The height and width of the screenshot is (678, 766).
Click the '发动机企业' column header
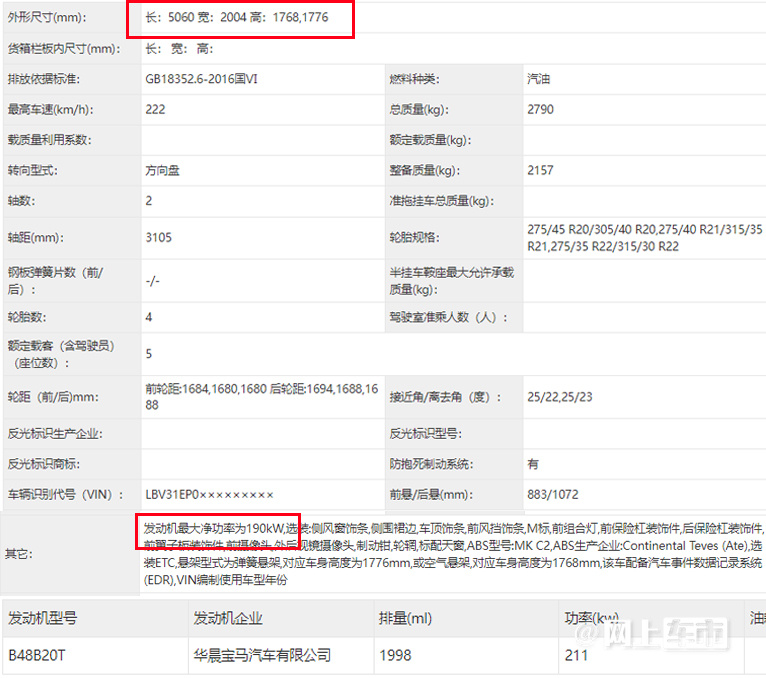[x=228, y=618]
